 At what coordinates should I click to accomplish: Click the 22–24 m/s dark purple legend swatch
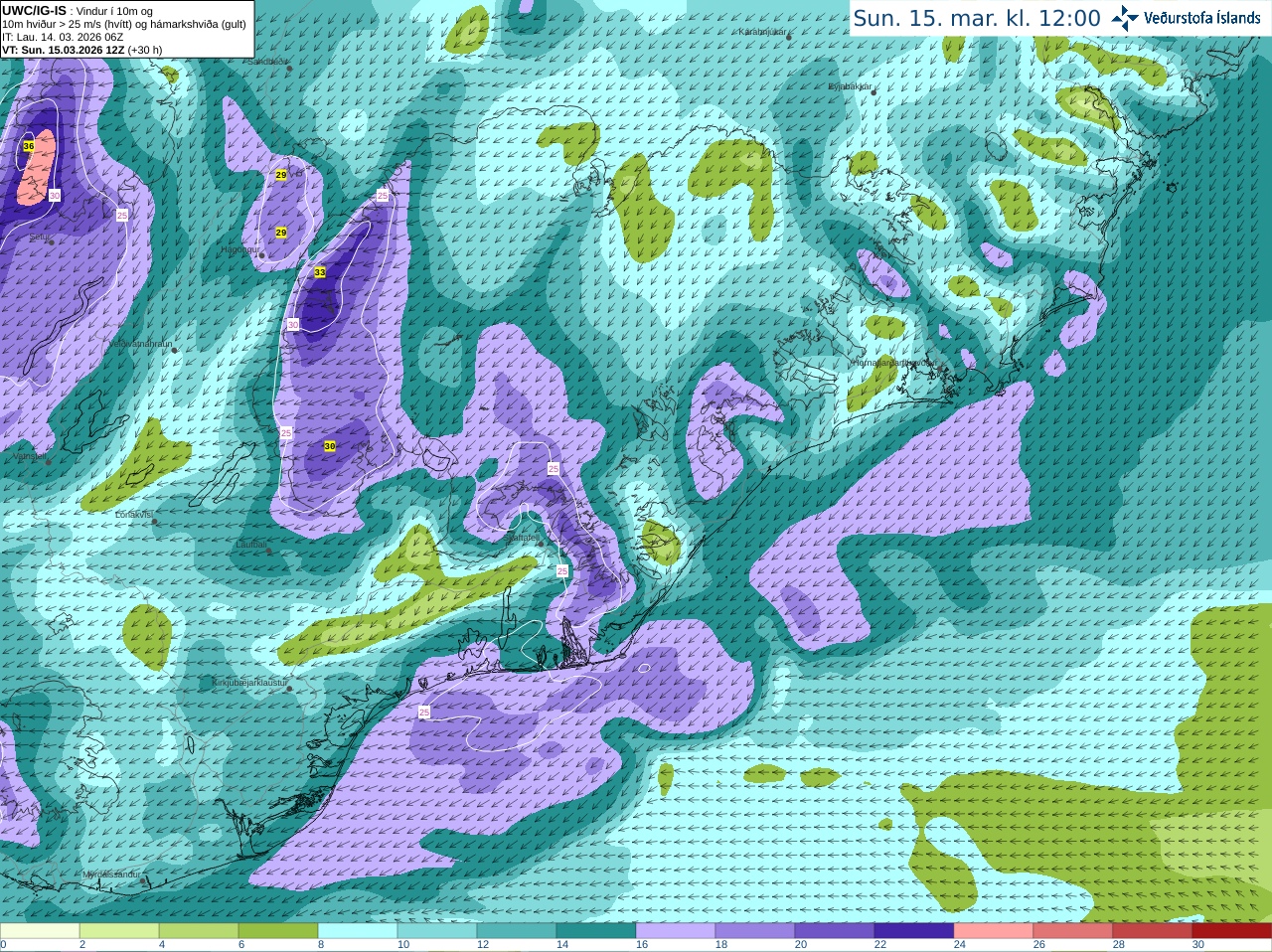tap(914, 931)
